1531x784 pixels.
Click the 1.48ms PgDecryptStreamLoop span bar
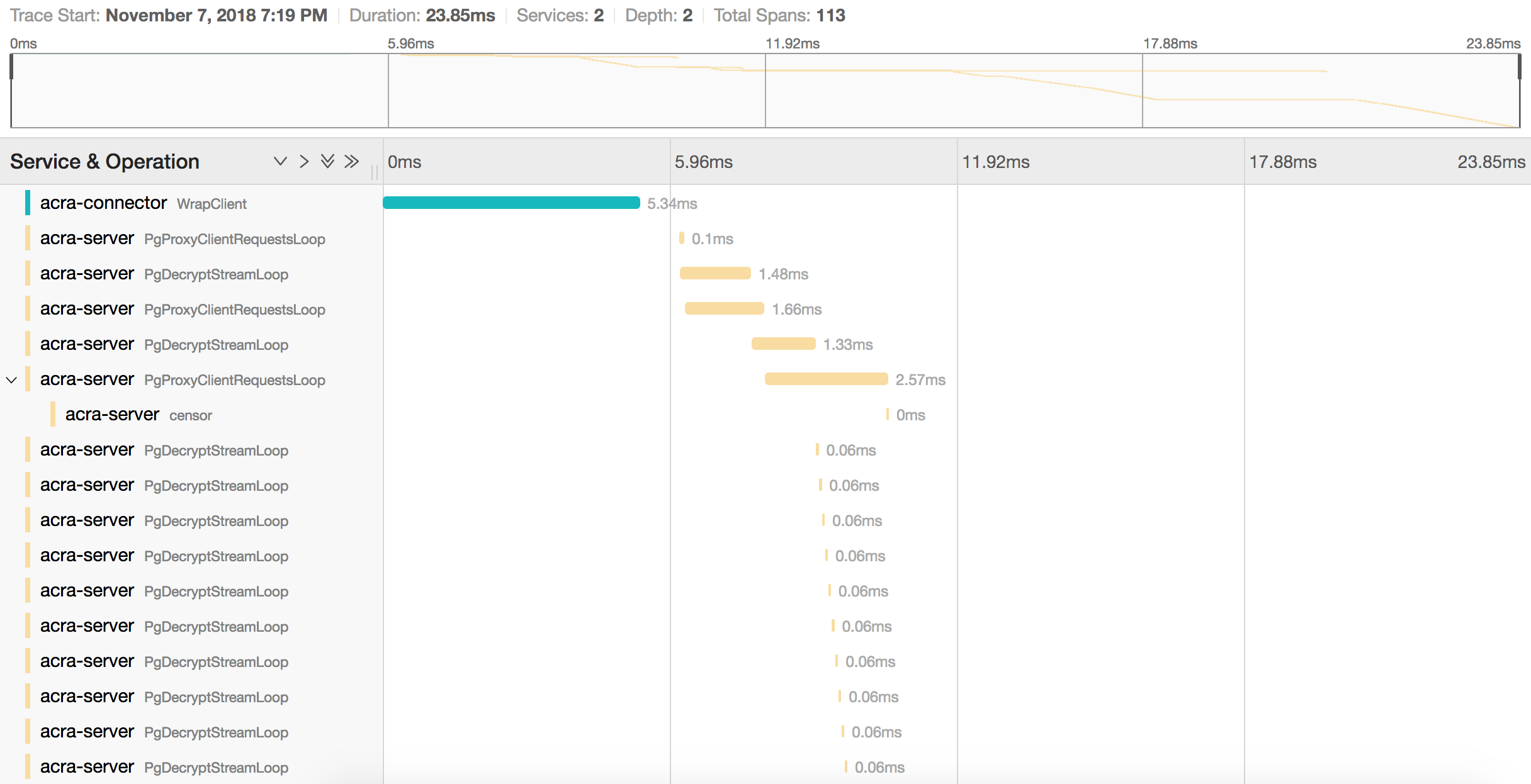[x=715, y=274]
